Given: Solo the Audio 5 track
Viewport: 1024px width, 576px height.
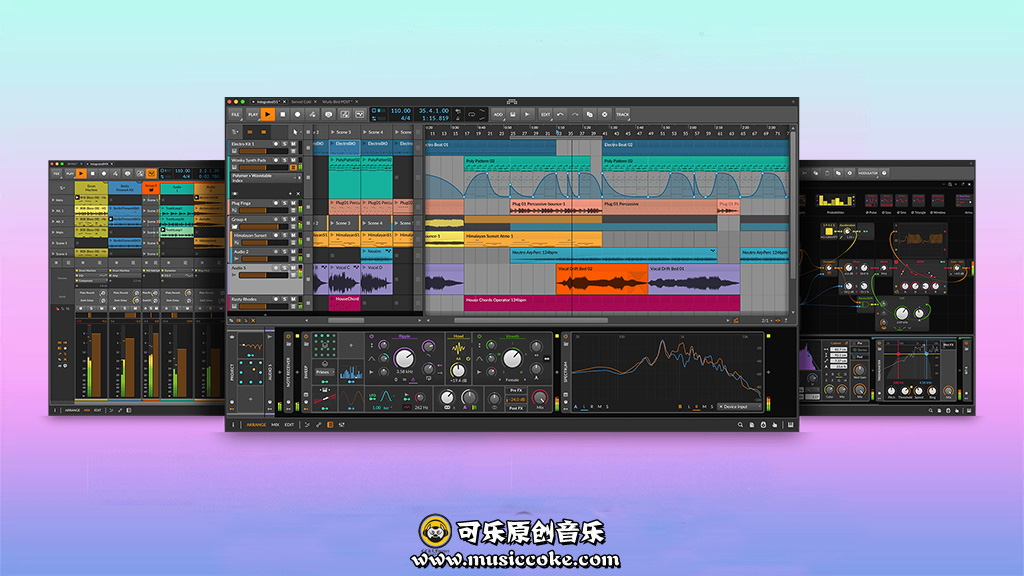Looking at the screenshot, I should click(285, 268).
